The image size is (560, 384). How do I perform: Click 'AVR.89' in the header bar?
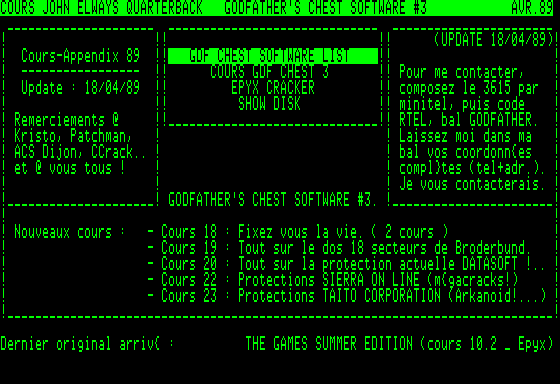tap(532, 8)
